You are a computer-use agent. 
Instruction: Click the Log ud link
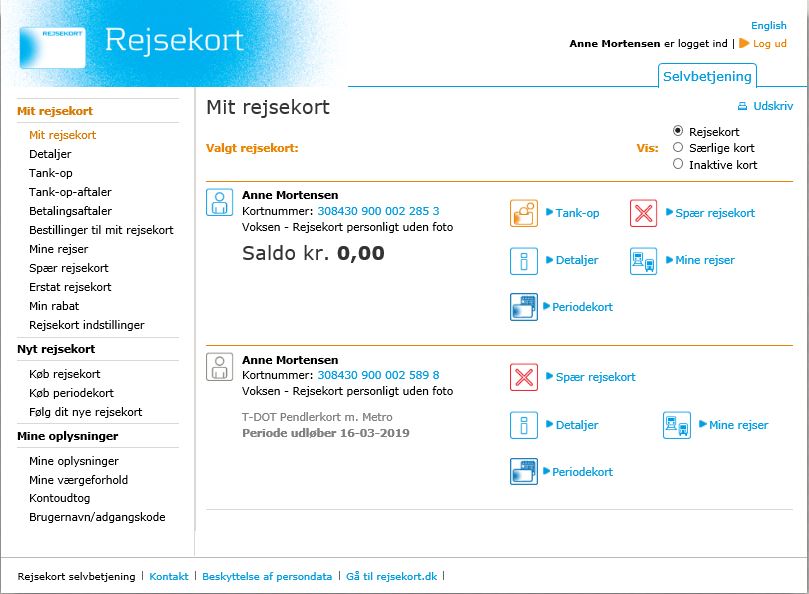(x=769, y=44)
